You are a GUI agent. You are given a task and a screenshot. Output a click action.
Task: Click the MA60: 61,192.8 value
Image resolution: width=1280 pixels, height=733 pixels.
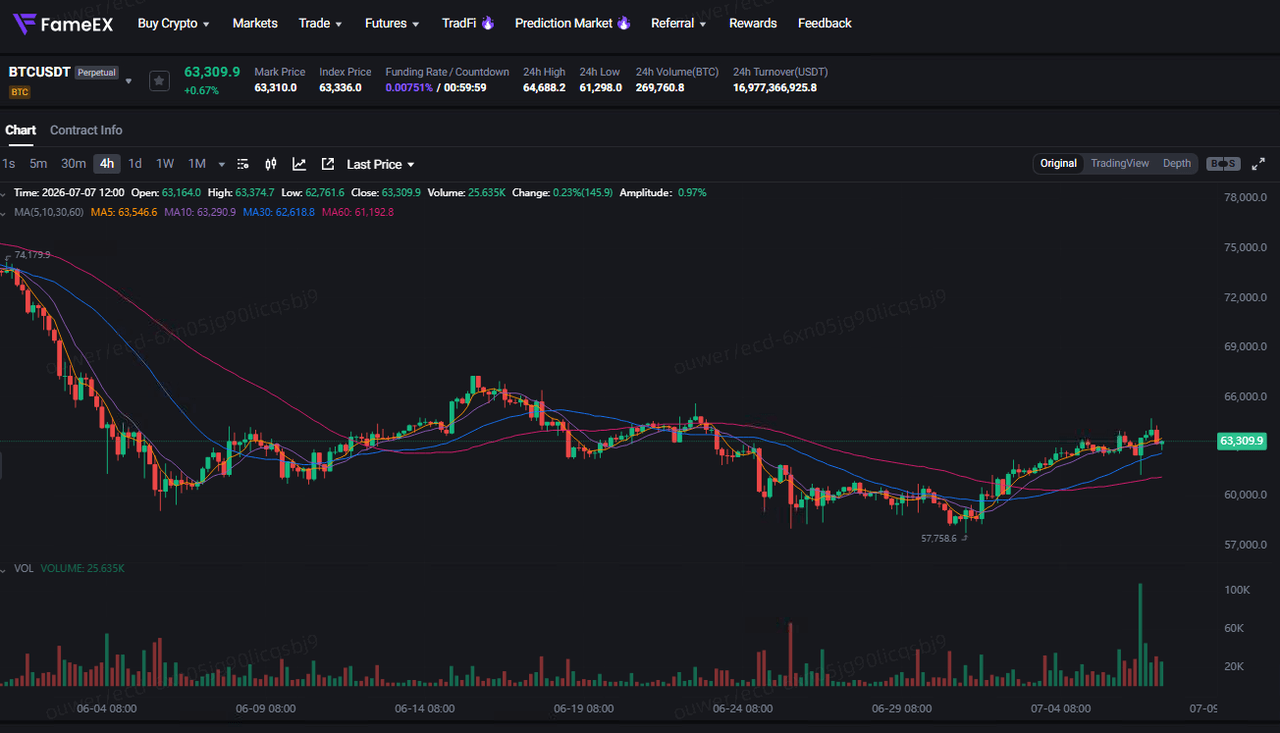(x=357, y=212)
